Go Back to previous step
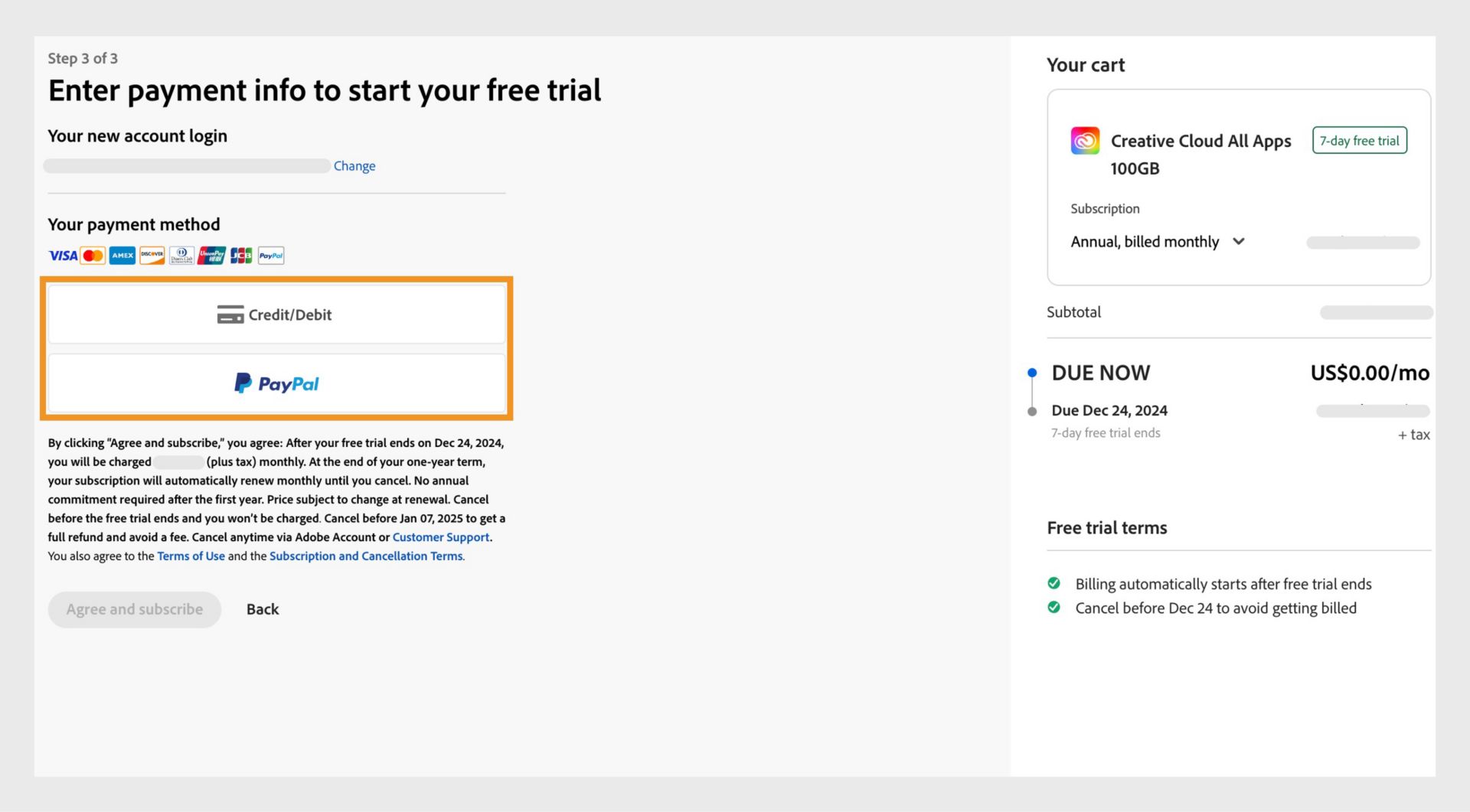 263,609
